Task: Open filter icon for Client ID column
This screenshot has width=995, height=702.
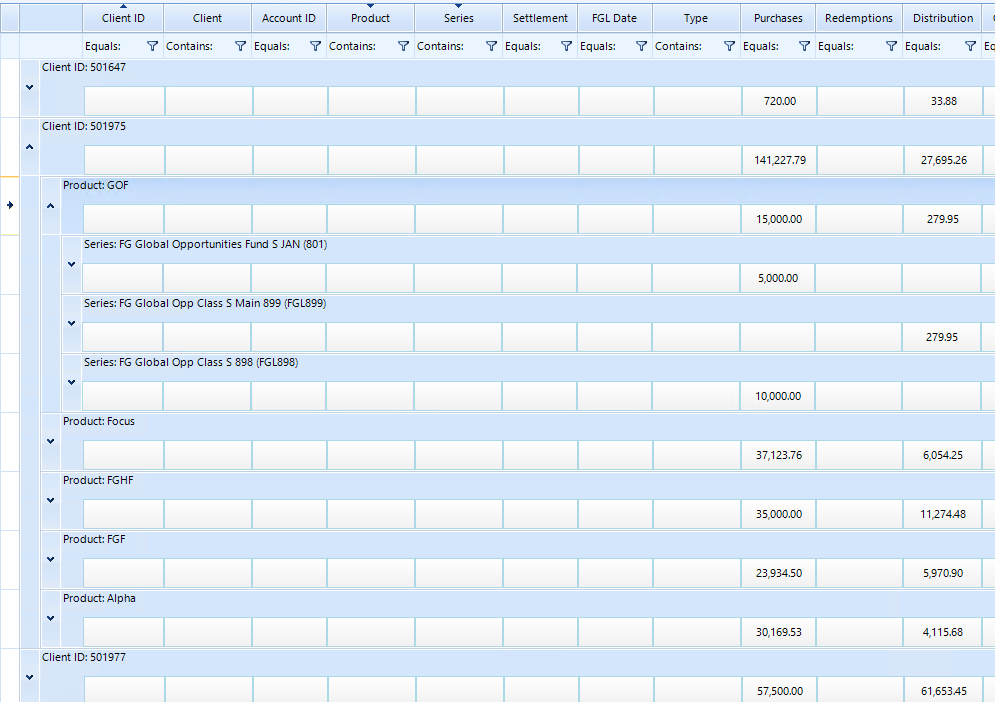Action: click(x=152, y=46)
